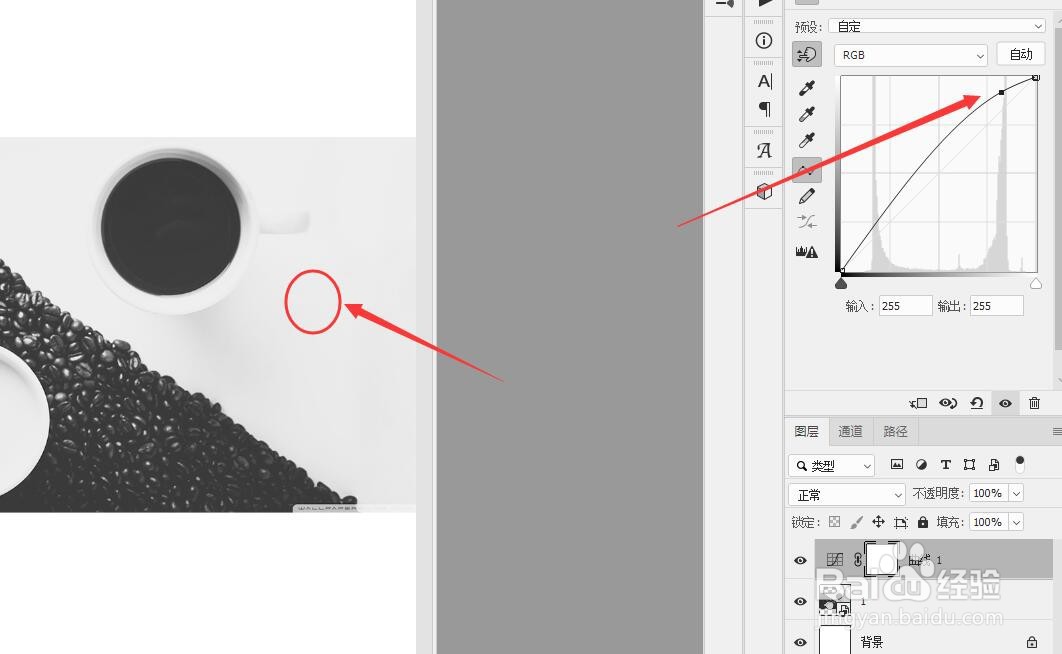Open the 类型 layer filter dropdown
Image resolution: width=1062 pixels, height=654 pixels.
832,466
